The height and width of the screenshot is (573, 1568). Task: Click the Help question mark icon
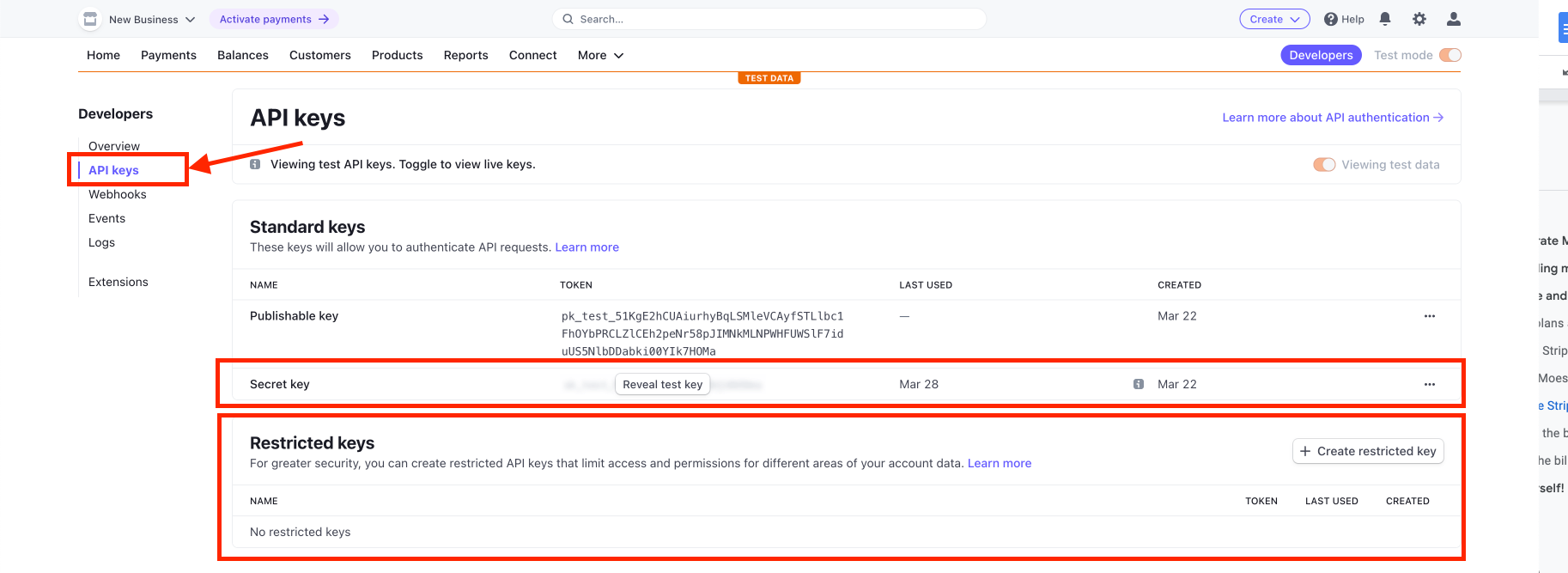point(1331,19)
